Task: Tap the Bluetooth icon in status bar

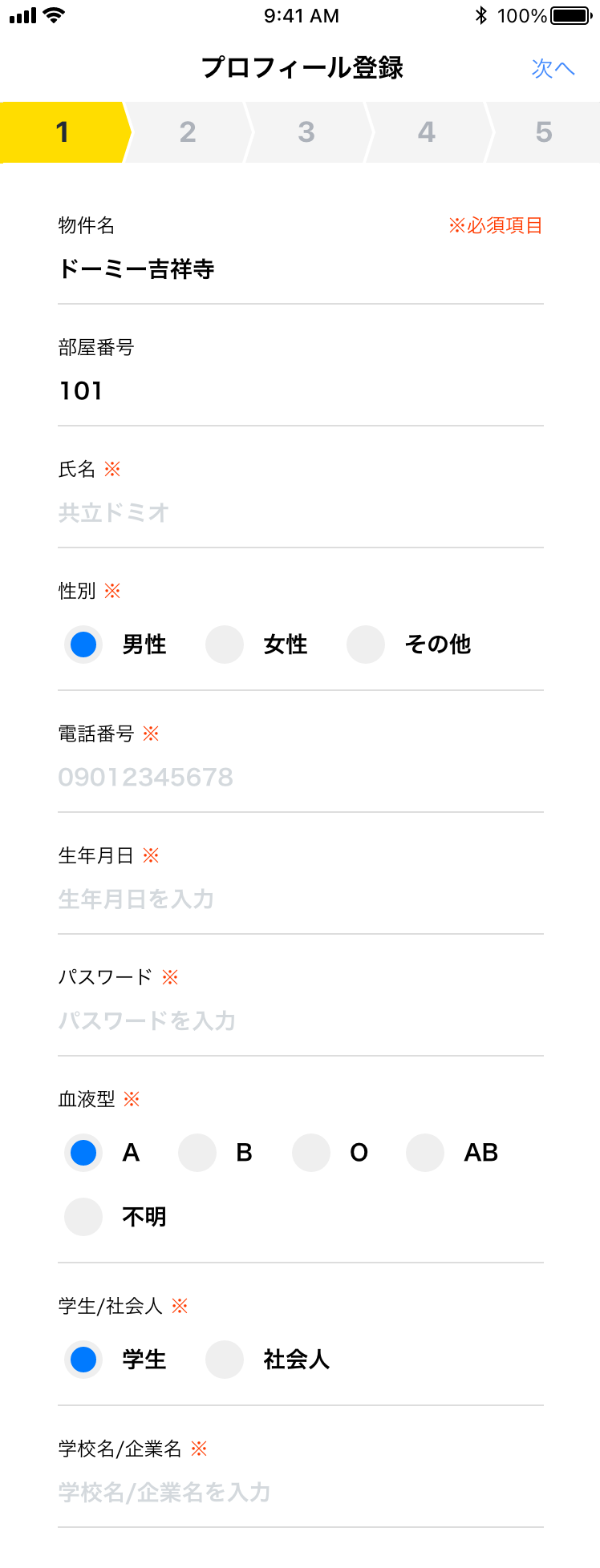Action: point(481,15)
